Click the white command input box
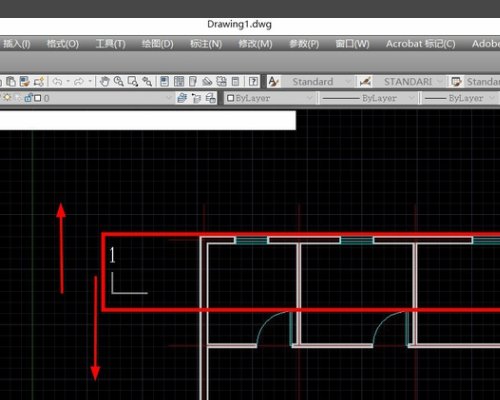This screenshot has width=500, height=400. [x=148, y=120]
